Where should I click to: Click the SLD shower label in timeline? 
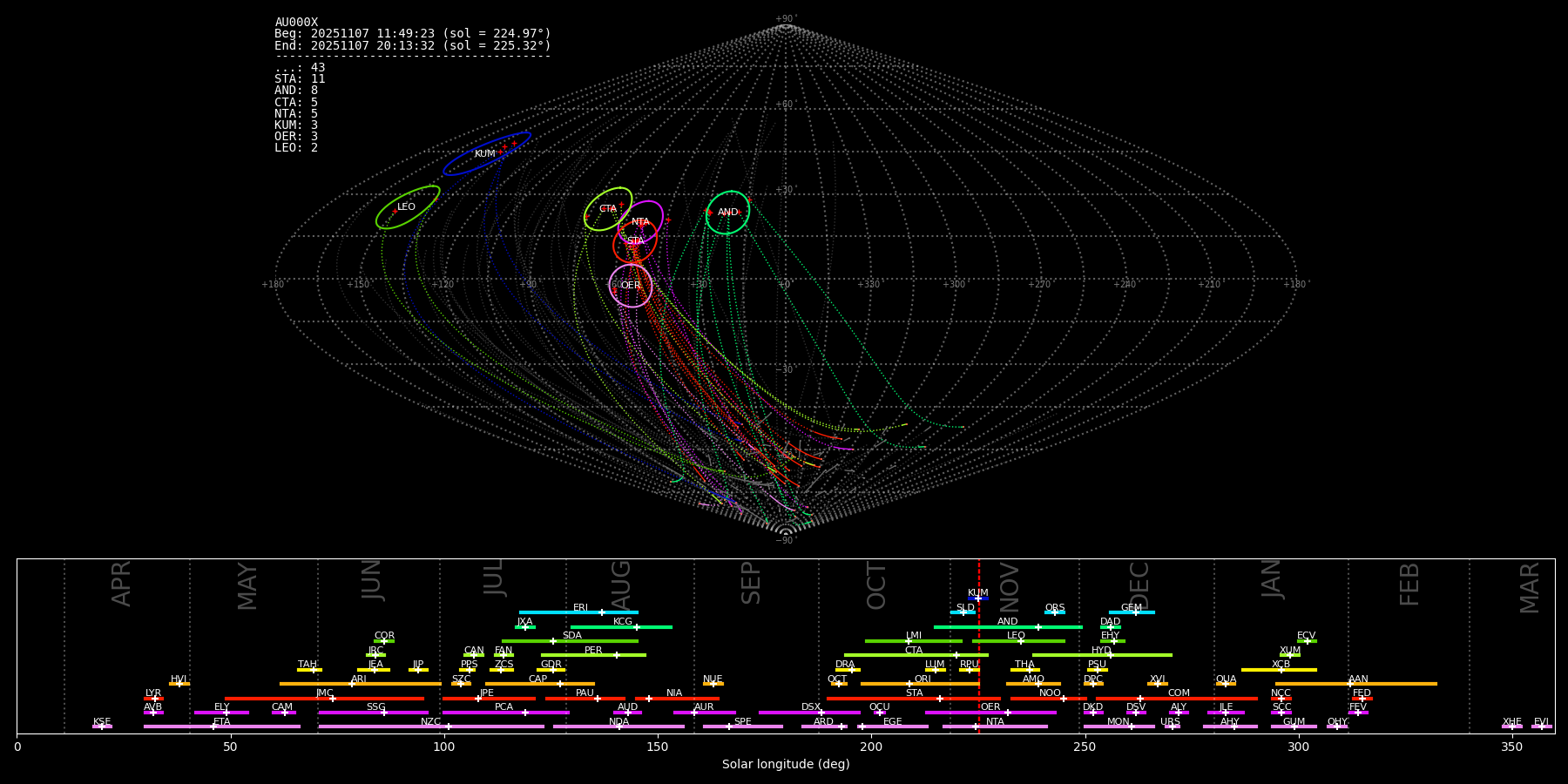[x=965, y=608]
